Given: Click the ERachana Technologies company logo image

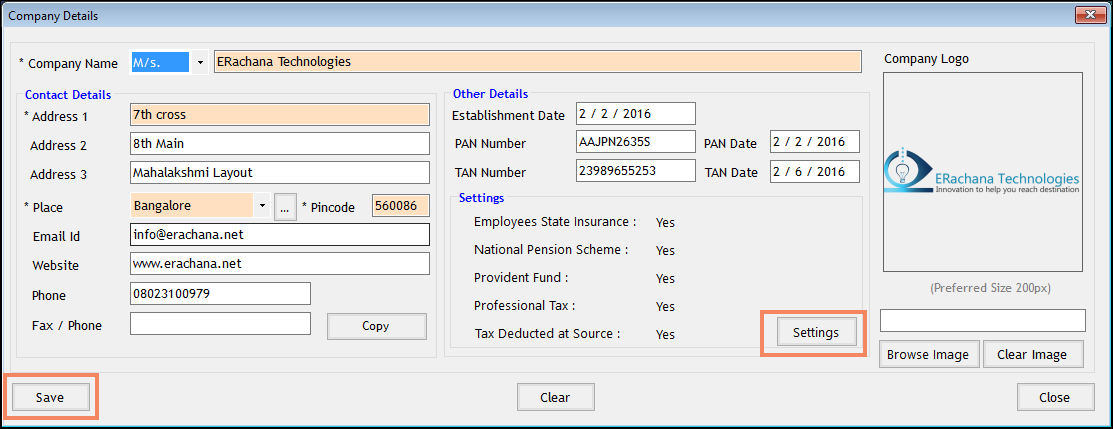Looking at the screenshot, I should click(982, 172).
